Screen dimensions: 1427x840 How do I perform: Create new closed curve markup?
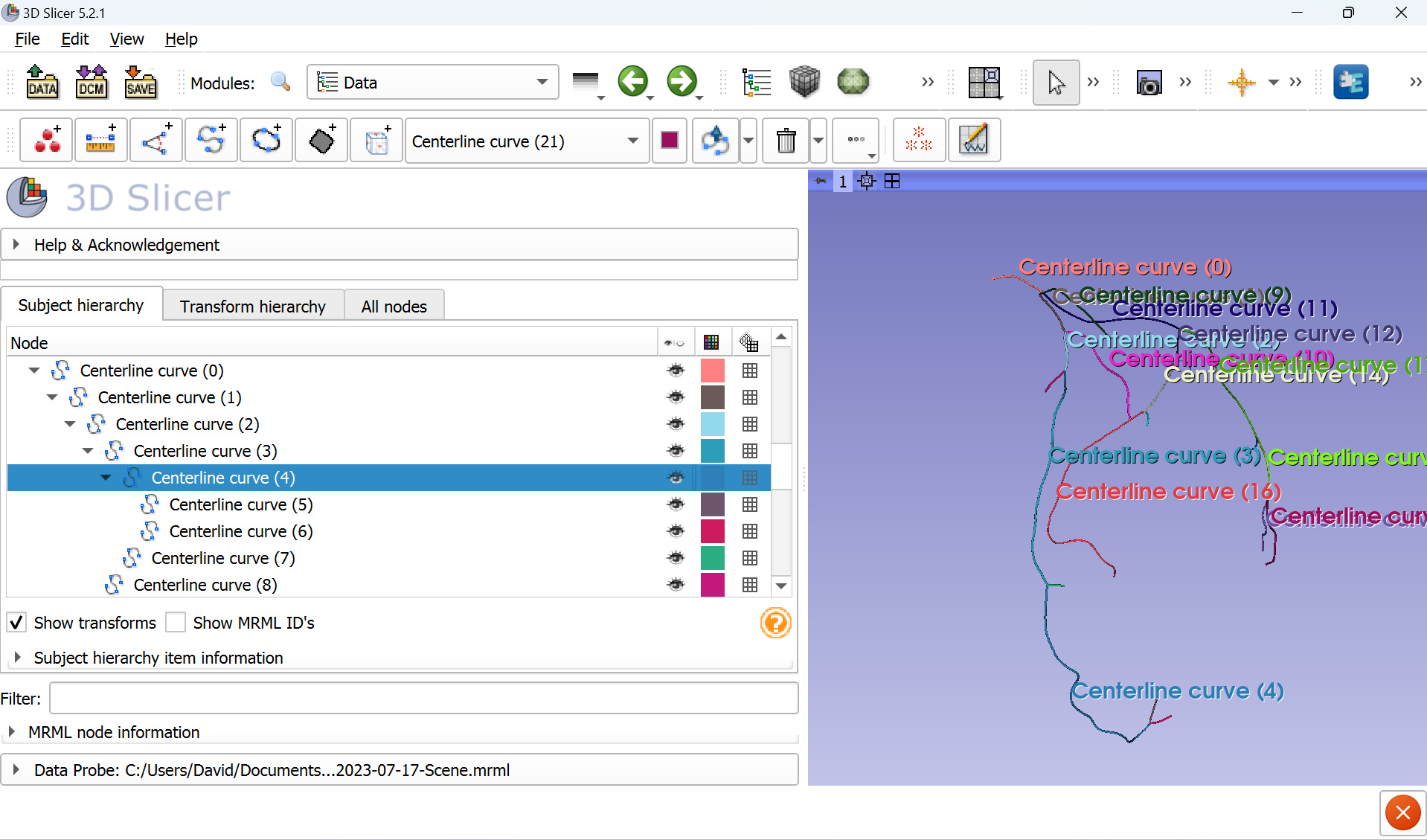(x=266, y=140)
